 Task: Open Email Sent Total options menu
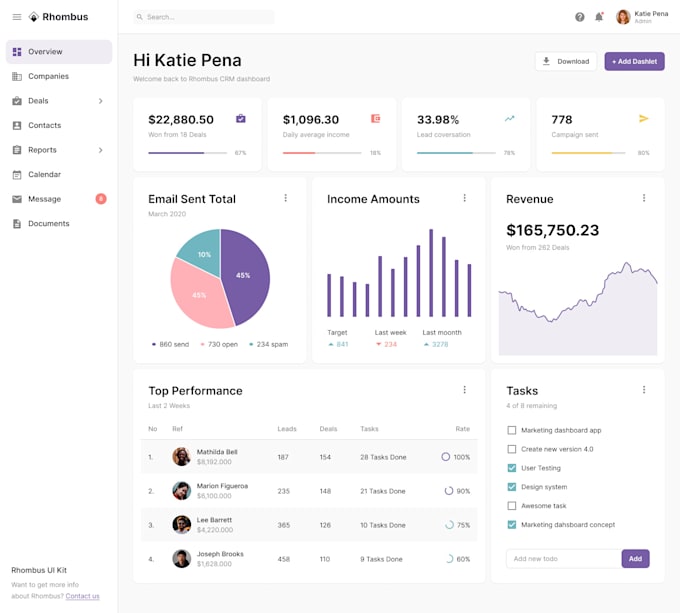(285, 198)
